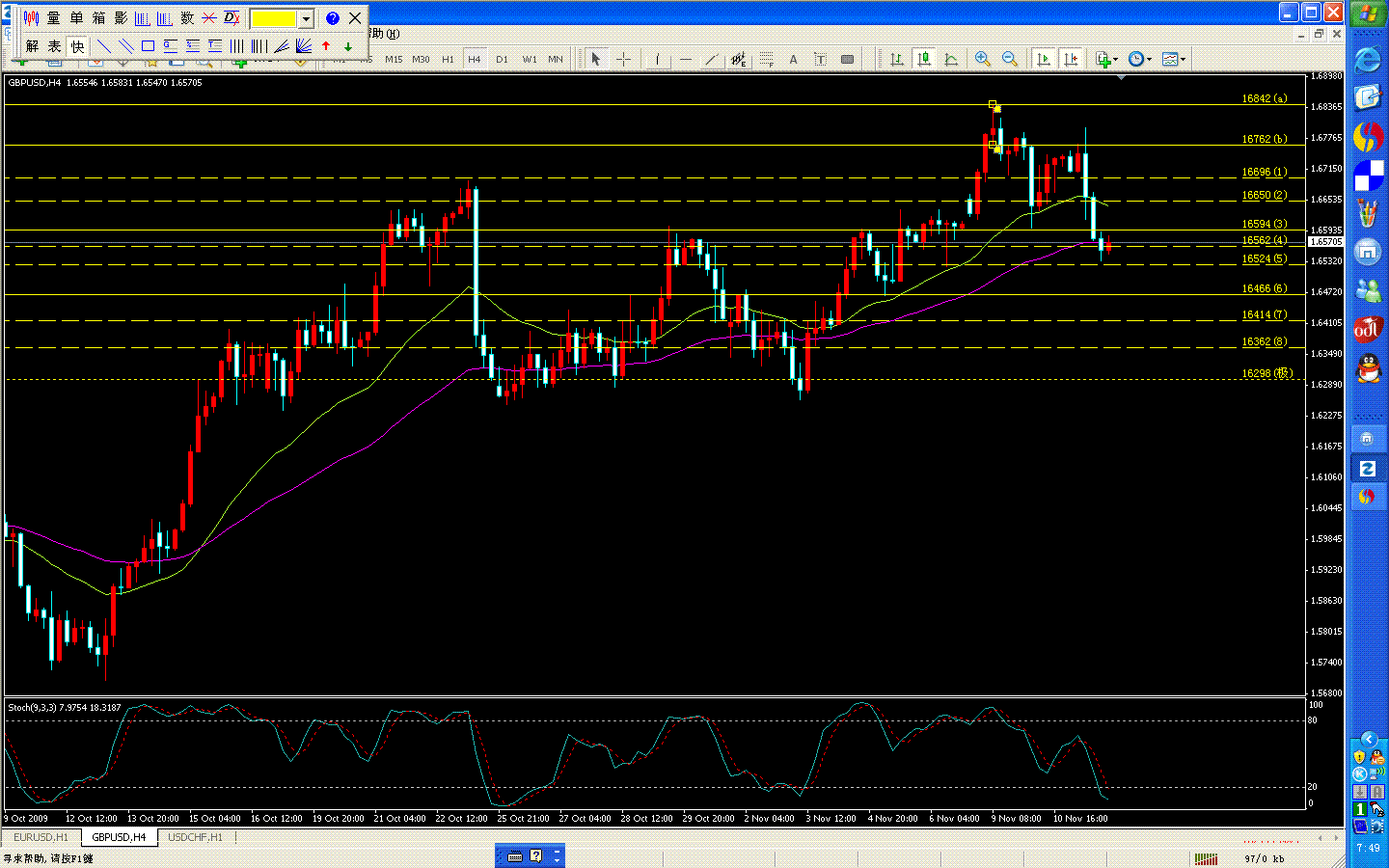This screenshot has width=1389, height=868.
Task: Zoom in on the chart
Action: click(983, 59)
